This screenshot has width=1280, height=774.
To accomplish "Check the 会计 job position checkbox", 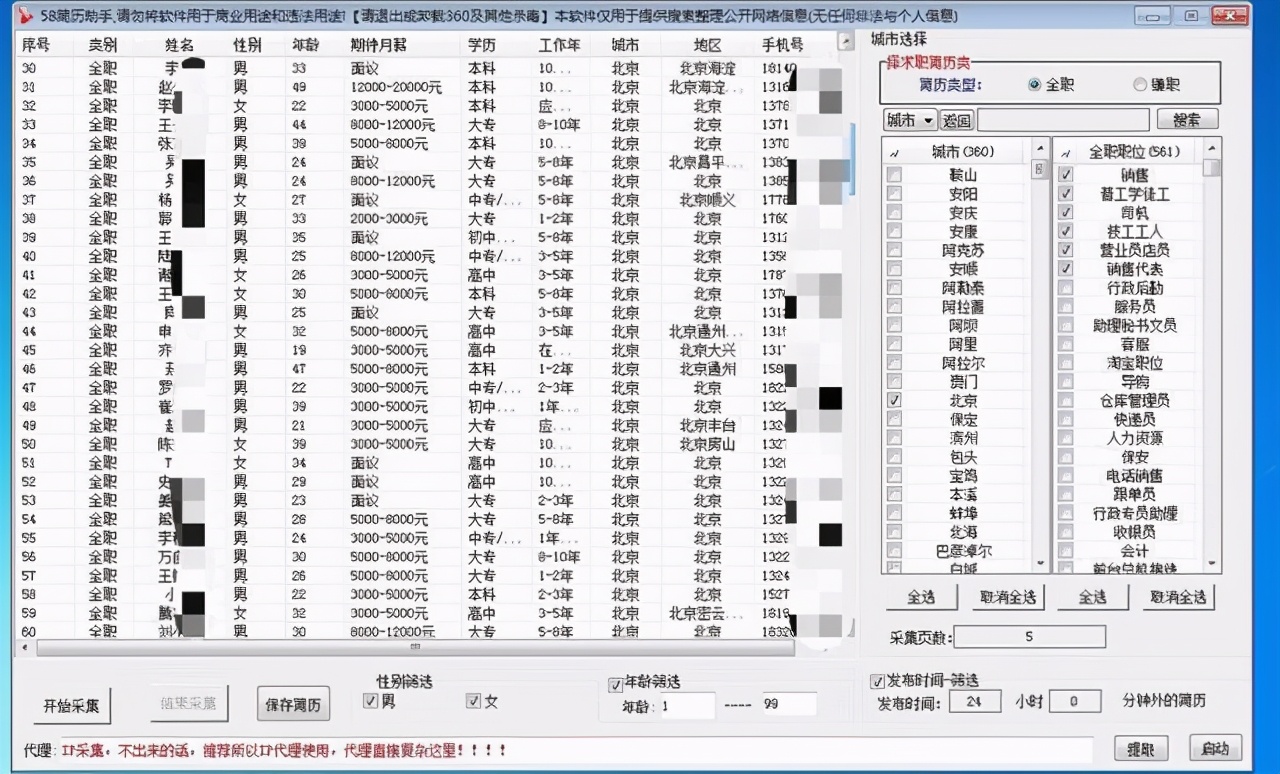I will click(1065, 551).
